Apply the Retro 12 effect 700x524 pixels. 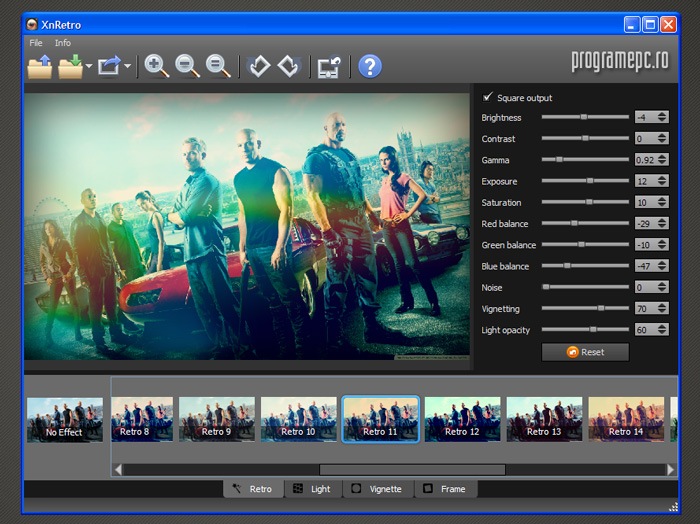462,420
